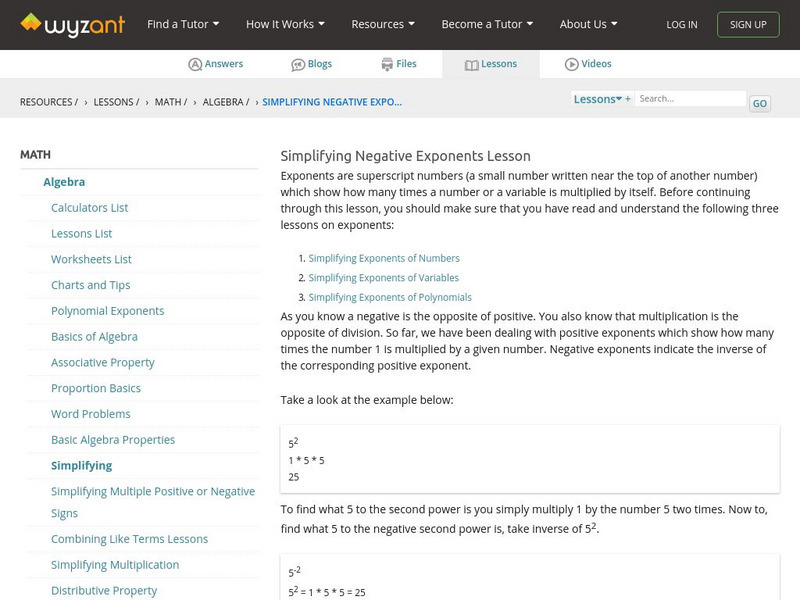Click the Wyzant logo icon

[31, 22]
